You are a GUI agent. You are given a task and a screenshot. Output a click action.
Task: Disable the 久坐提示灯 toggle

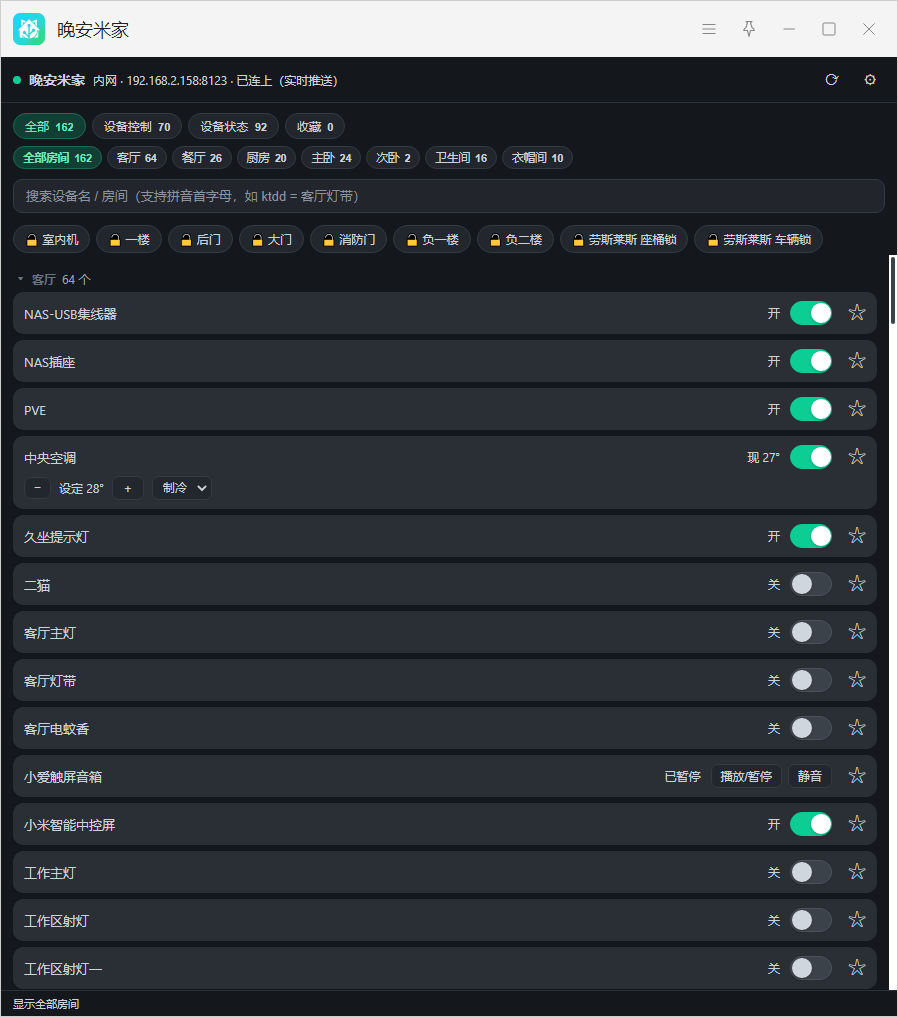point(810,536)
